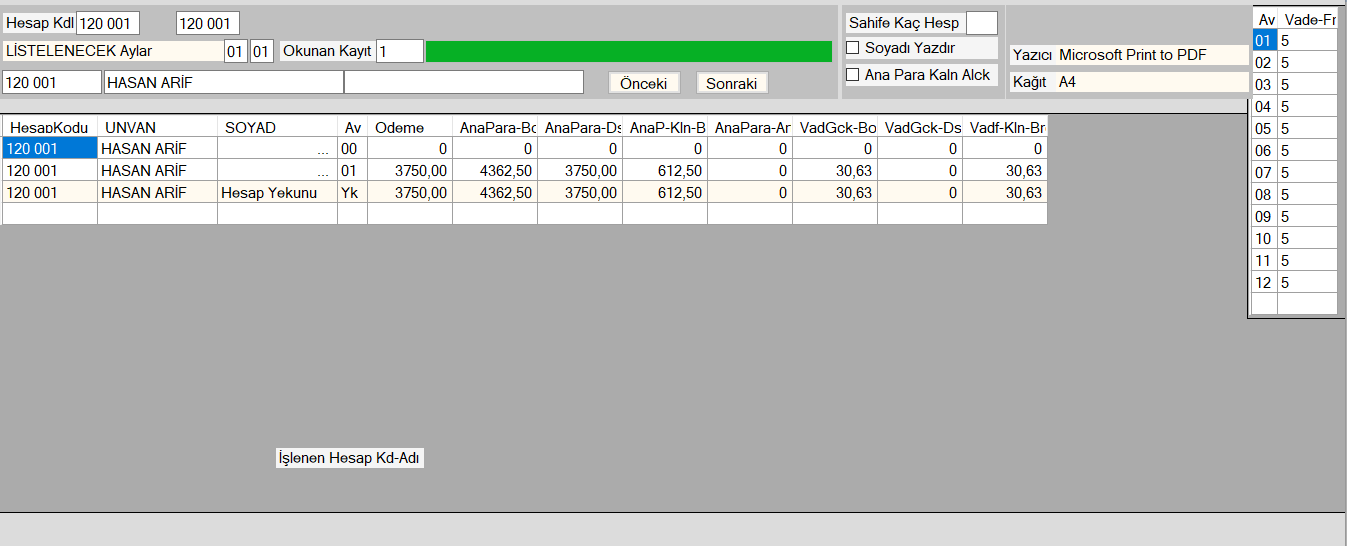Click the empty field beside the HASAN ARİF name field
1347x546 pixels.
(464, 83)
